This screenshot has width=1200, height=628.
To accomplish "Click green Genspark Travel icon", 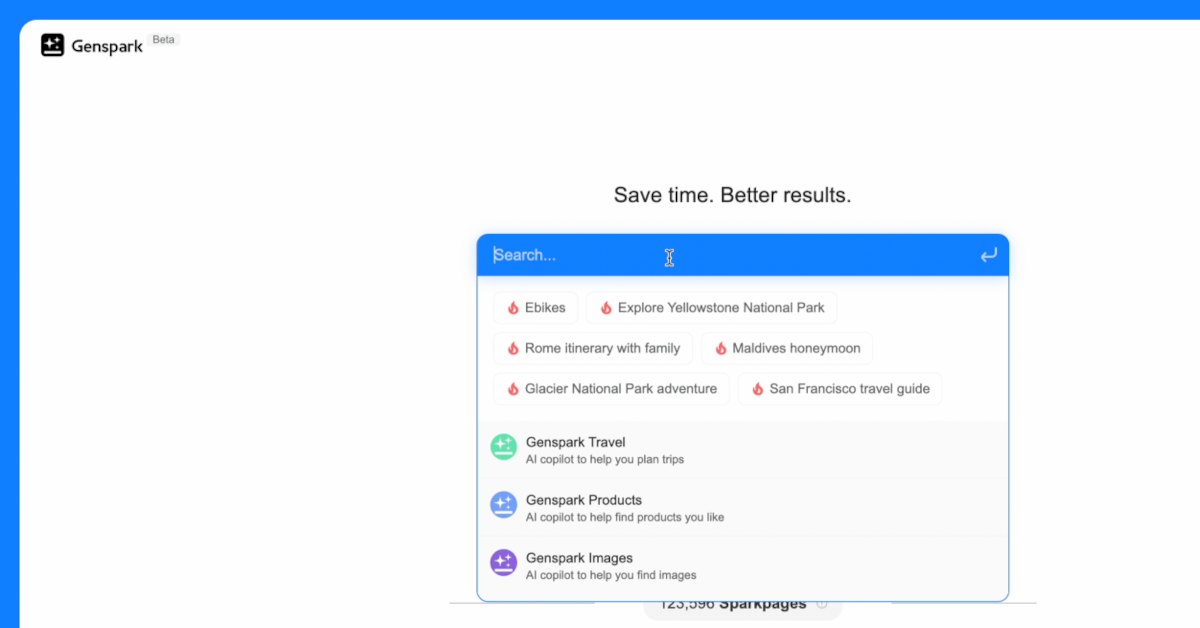I will pos(503,447).
